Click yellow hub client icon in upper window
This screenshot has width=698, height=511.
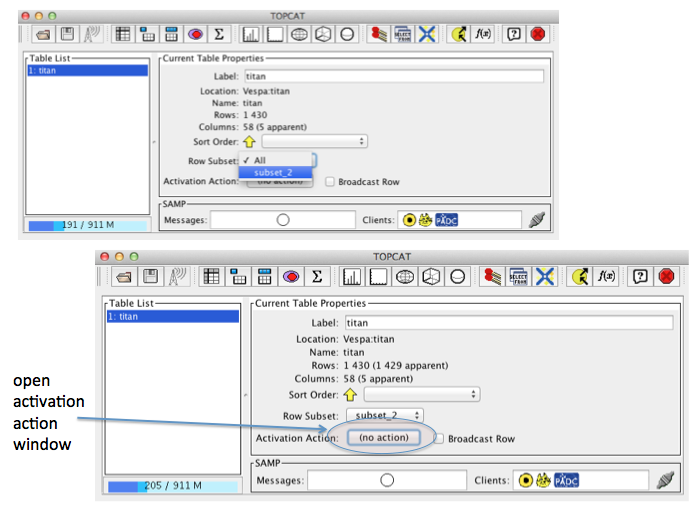pos(409,220)
